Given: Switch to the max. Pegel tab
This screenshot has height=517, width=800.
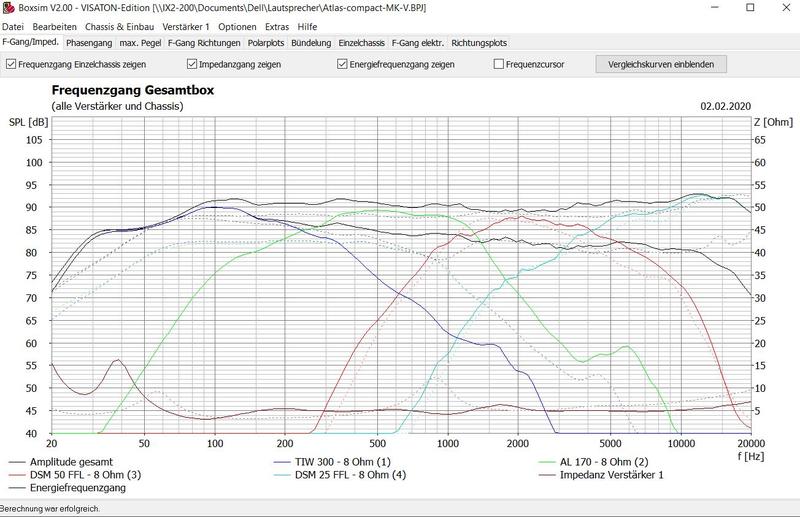Looking at the screenshot, I should click(x=140, y=43).
